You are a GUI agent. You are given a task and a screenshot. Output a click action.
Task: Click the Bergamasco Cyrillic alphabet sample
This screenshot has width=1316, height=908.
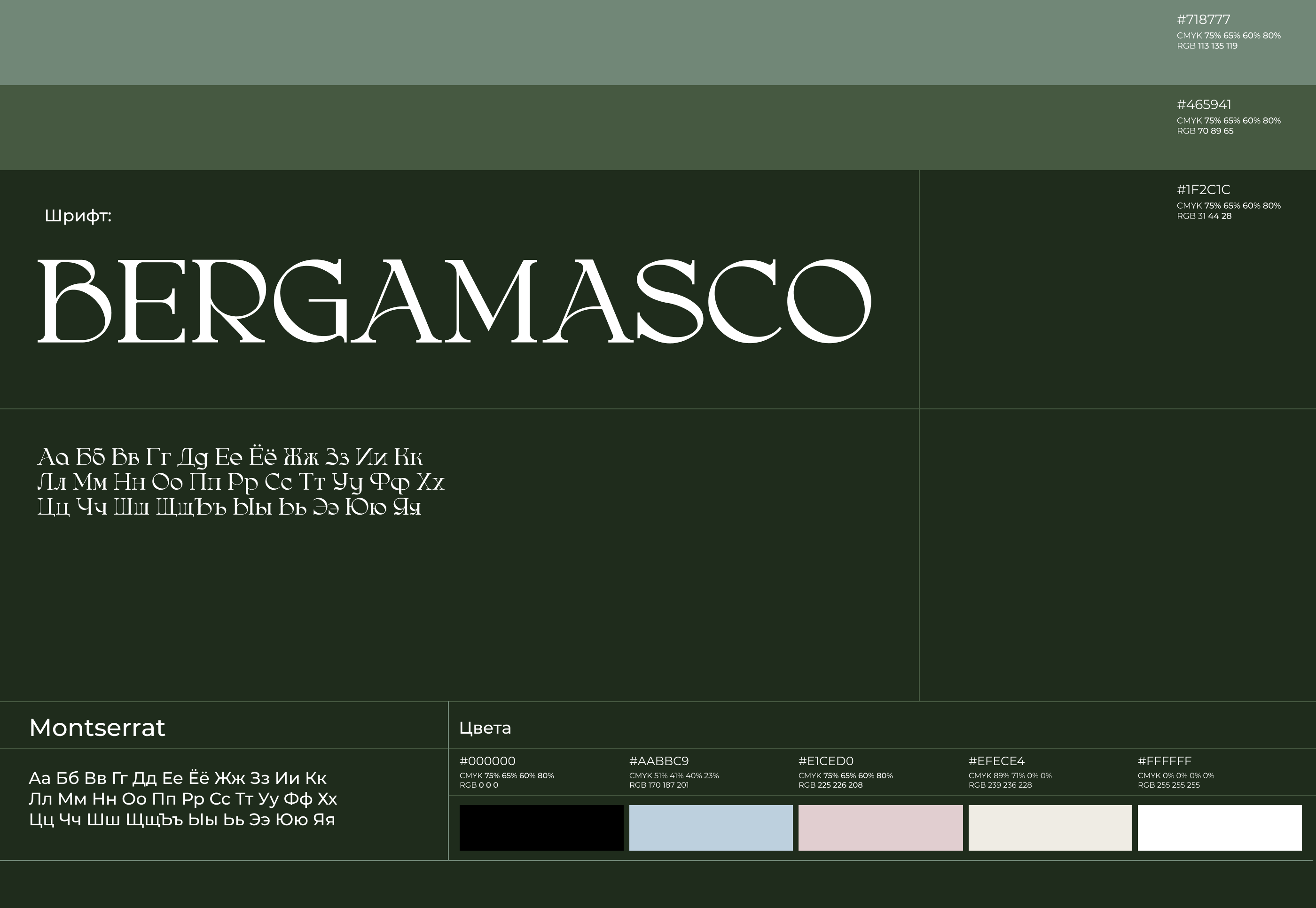(240, 482)
